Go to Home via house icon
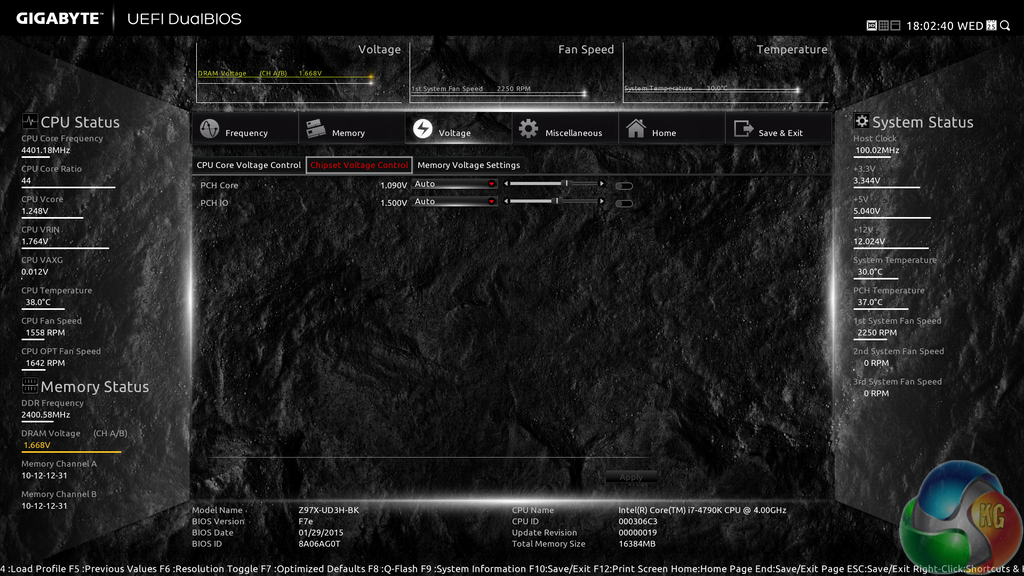This screenshot has height=576, width=1024. tap(636, 130)
